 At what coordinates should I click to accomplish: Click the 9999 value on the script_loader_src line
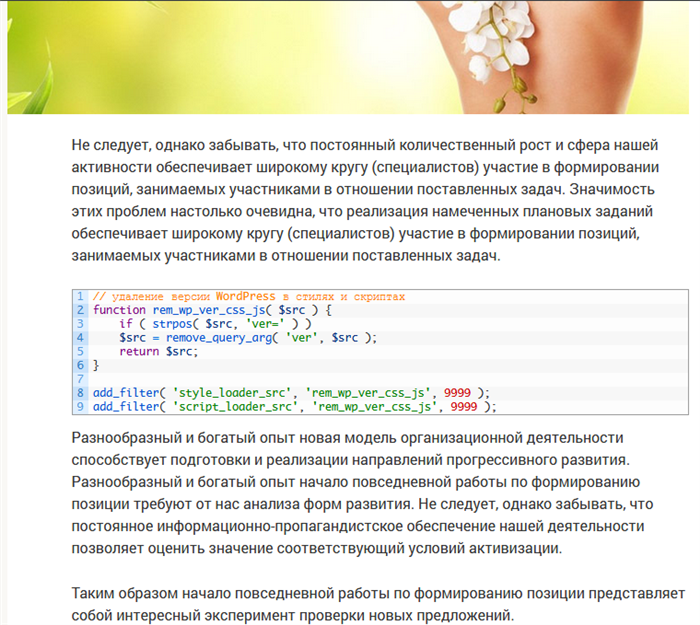[464, 407]
